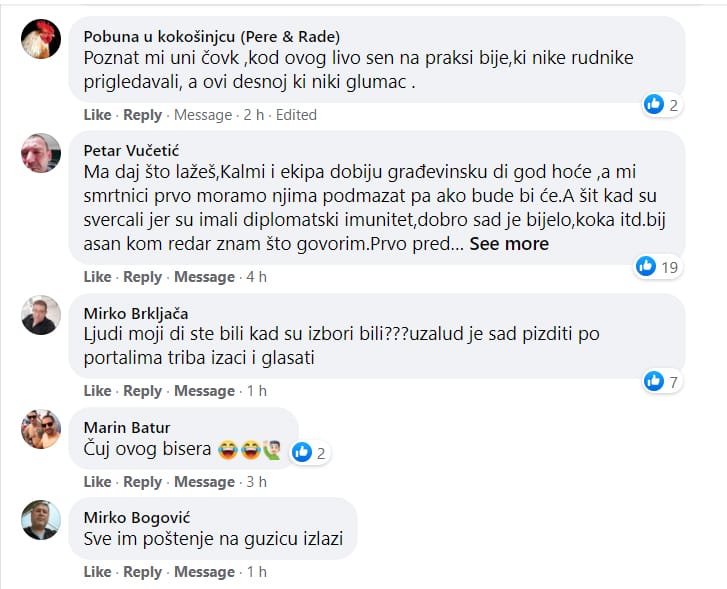Viewport: 727px width, 589px height.
Task: Click Mirko Brkljača's avatar thumbnail
Action: (42, 315)
